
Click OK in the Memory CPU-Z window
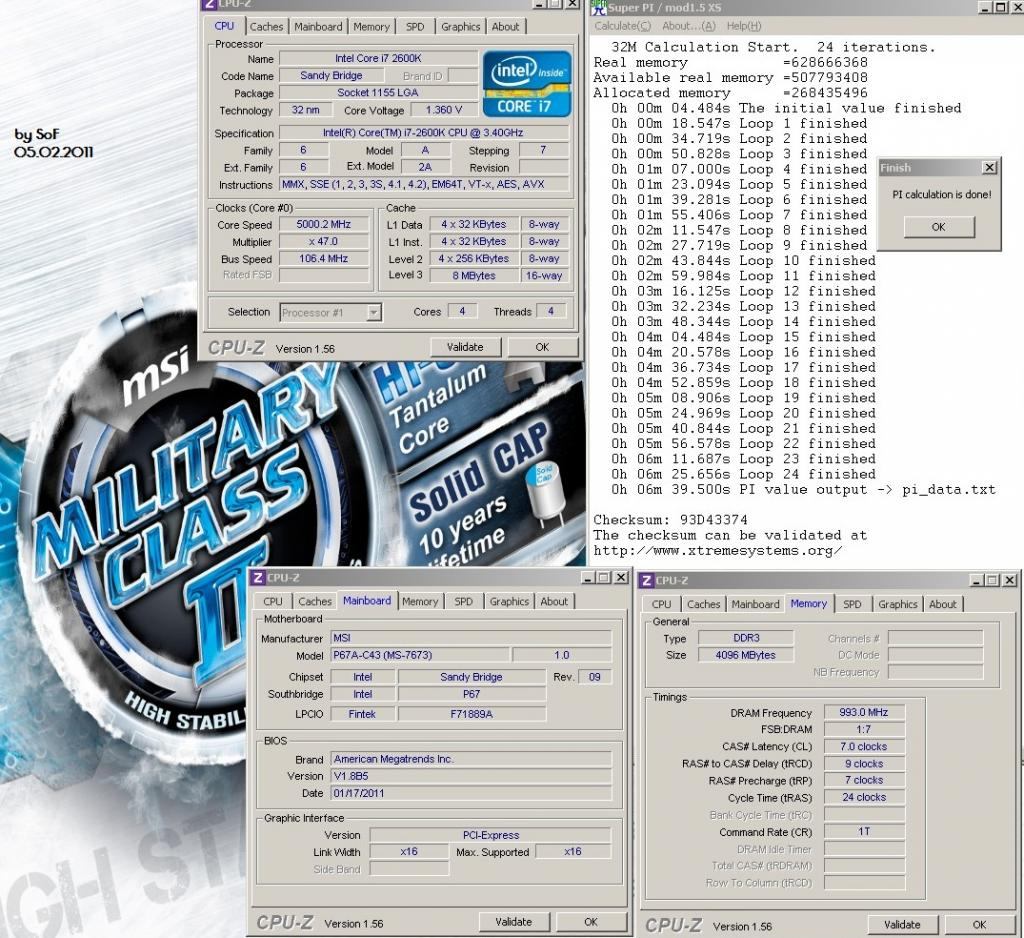coord(980,924)
